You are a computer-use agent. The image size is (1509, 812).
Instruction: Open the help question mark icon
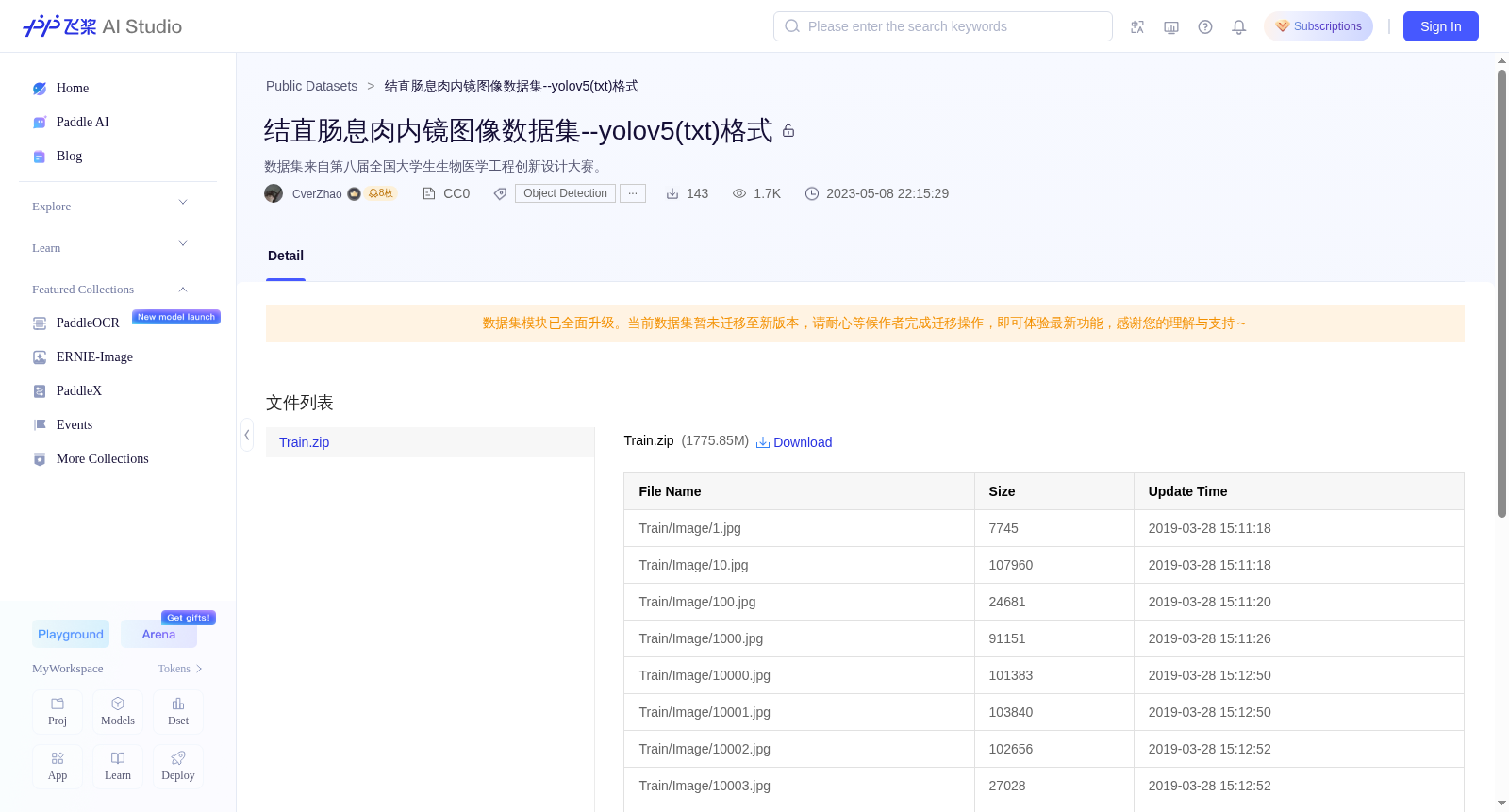pos(1205,26)
